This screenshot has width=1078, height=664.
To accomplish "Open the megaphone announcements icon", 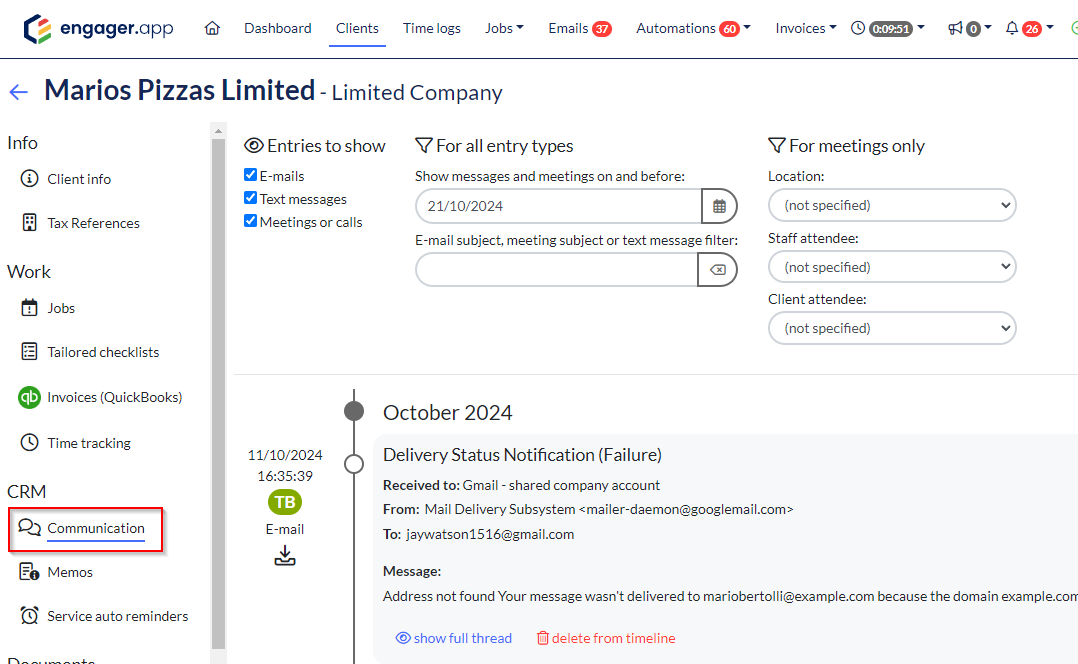I will tap(955, 28).
